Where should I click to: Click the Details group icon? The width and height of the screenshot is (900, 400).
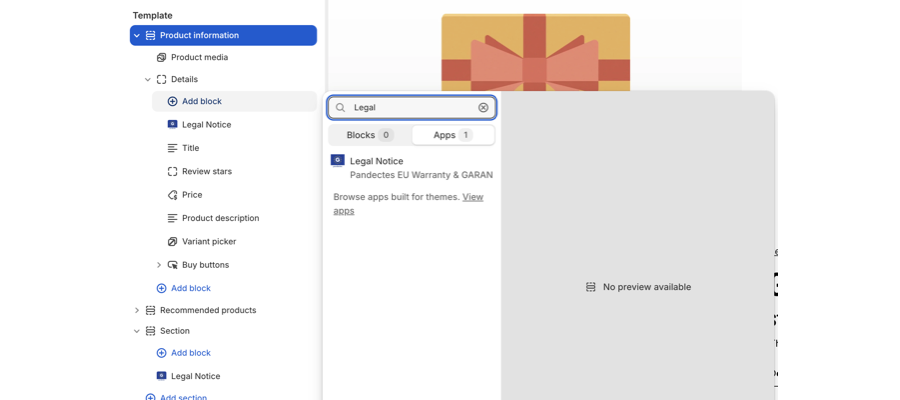161,80
